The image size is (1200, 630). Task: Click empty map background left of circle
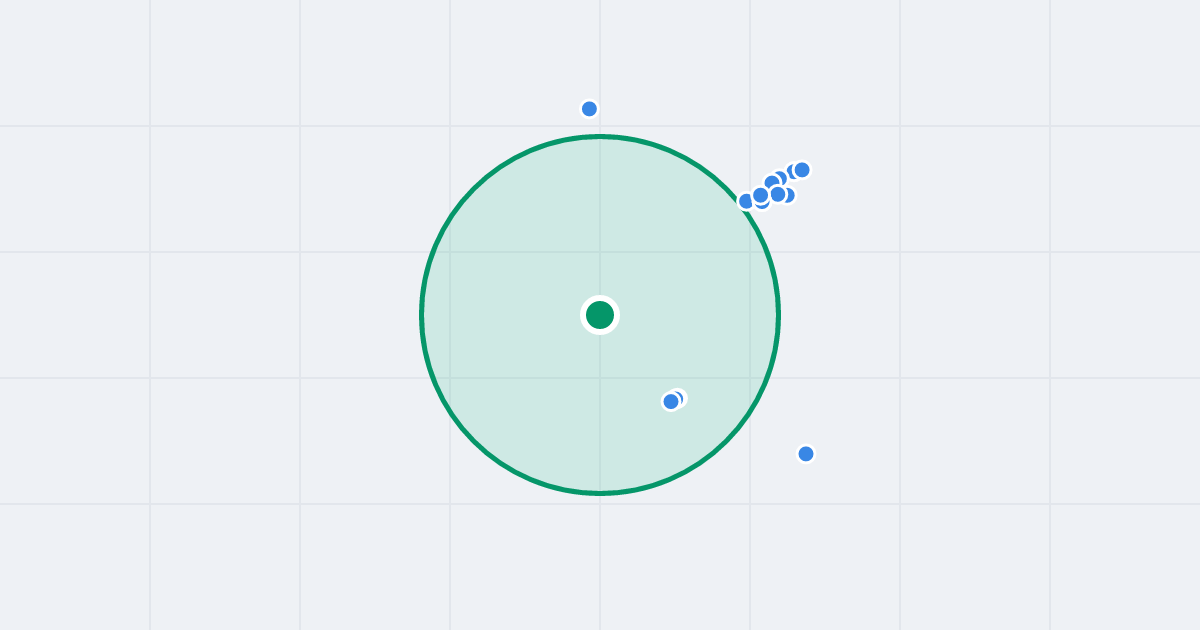250,315
